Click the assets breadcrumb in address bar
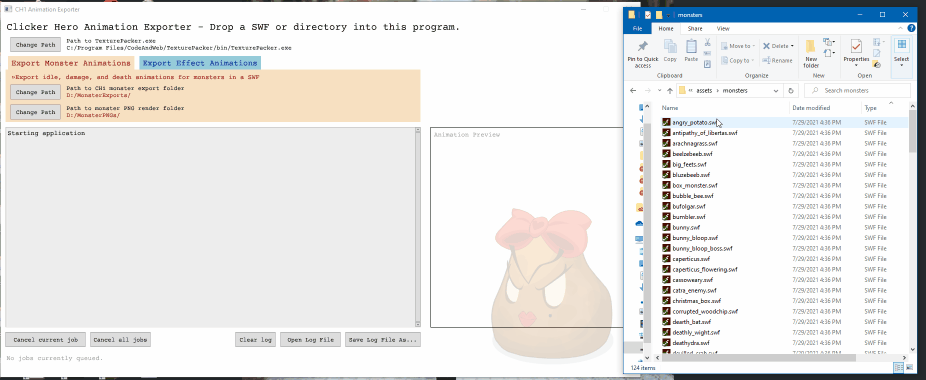The width and height of the screenshot is (926, 380). point(705,91)
